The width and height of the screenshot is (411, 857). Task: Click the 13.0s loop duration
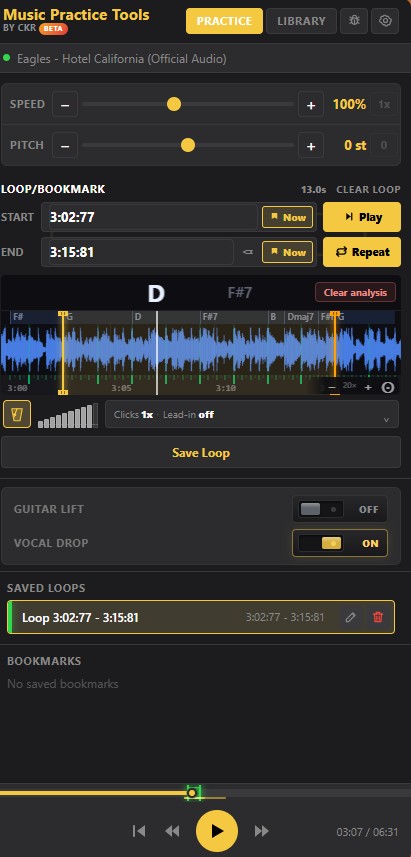[313, 190]
